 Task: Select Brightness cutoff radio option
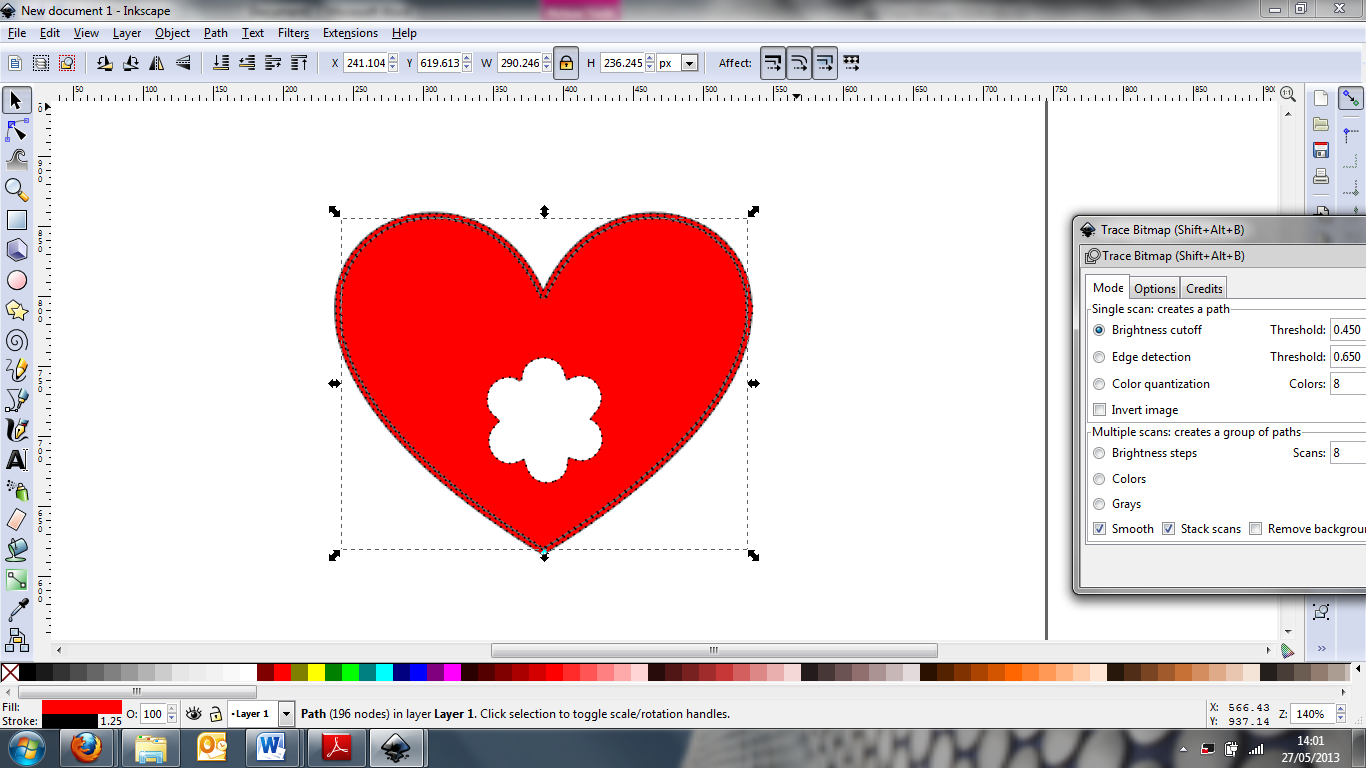[x=1100, y=330]
